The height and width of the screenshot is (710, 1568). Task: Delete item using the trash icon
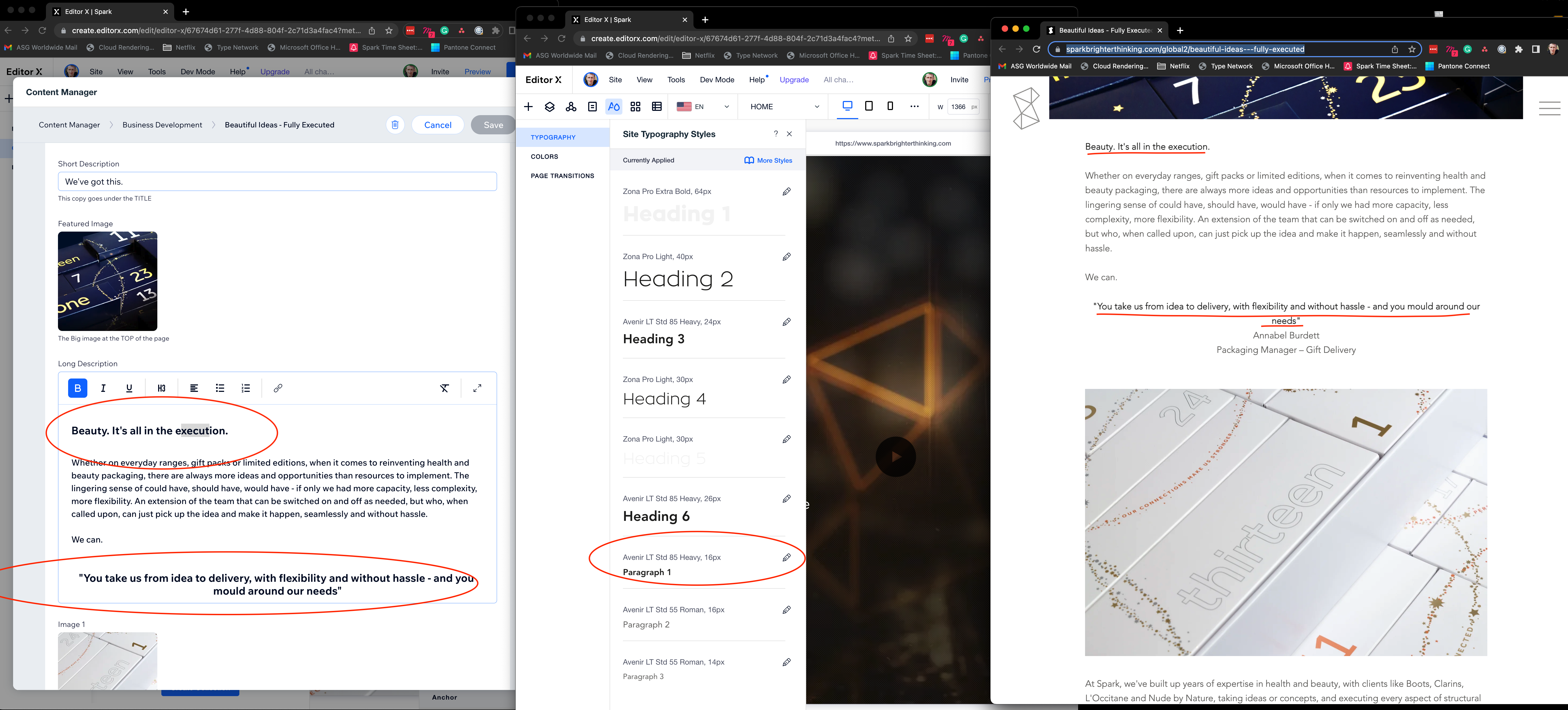(x=395, y=125)
